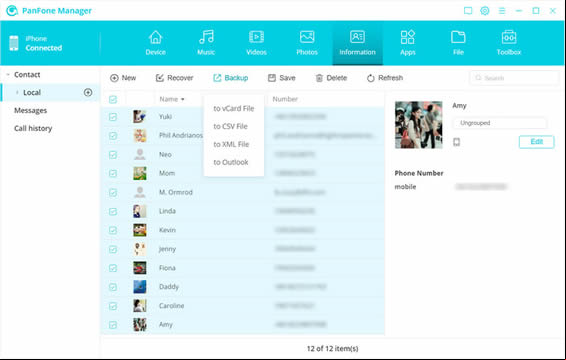Open the Ungrouped group dropdown
The height and width of the screenshot is (360, 566).
[500, 123]
